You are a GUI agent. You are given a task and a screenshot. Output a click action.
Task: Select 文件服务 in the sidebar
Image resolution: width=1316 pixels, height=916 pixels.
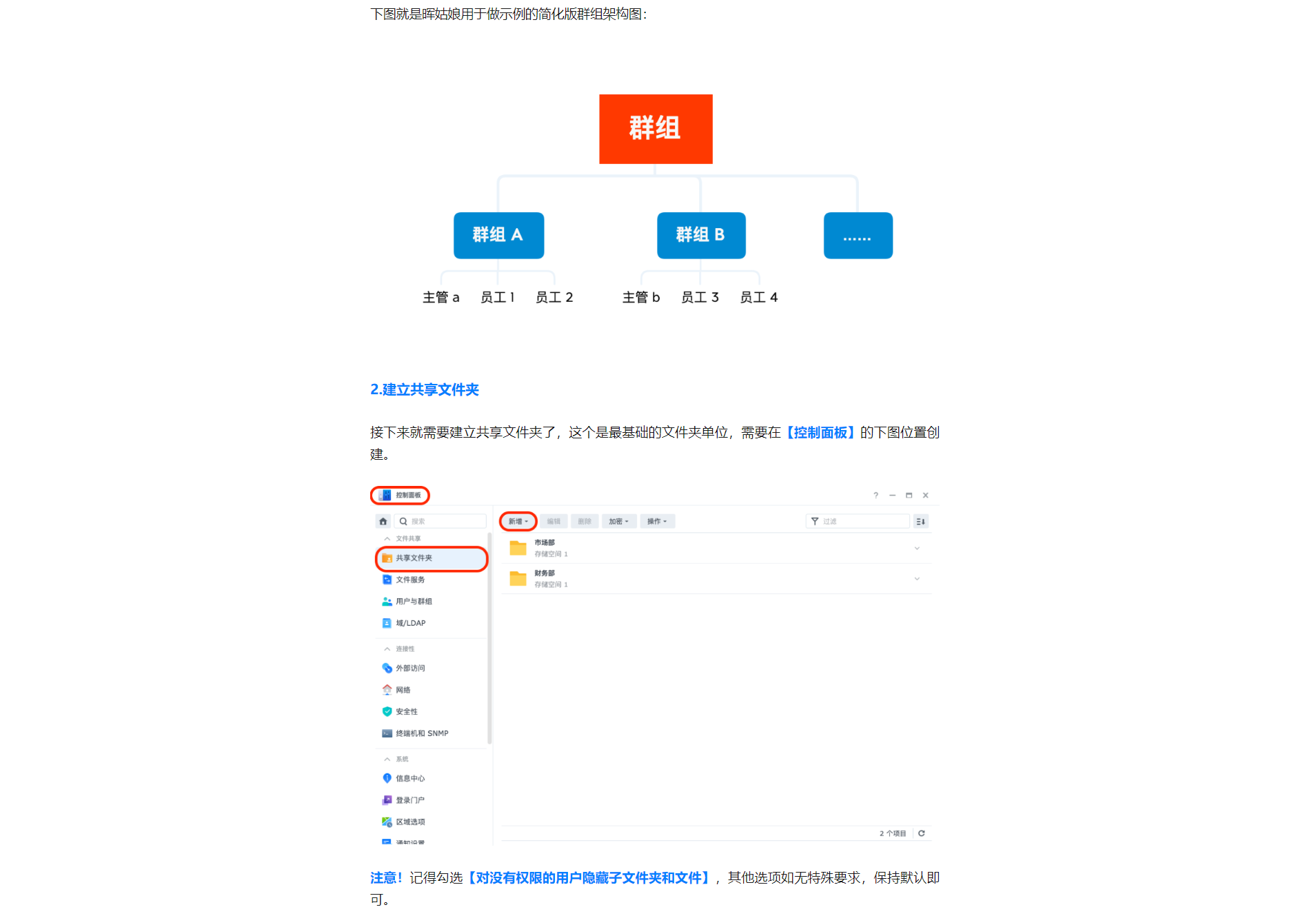click(x=409, y=580)
